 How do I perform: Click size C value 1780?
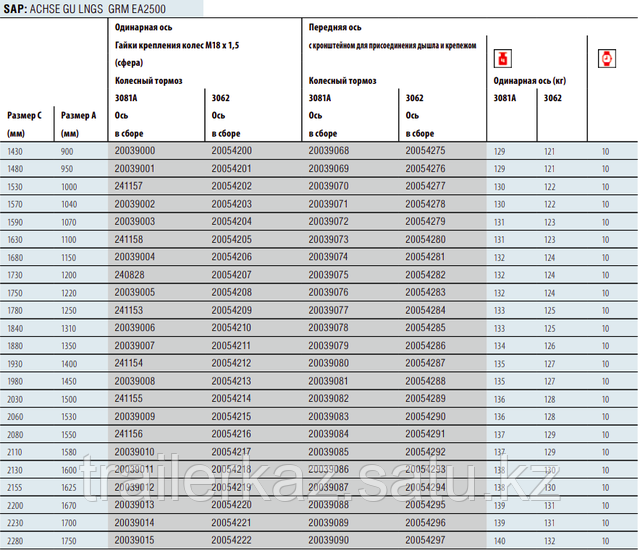pos(15,310)
